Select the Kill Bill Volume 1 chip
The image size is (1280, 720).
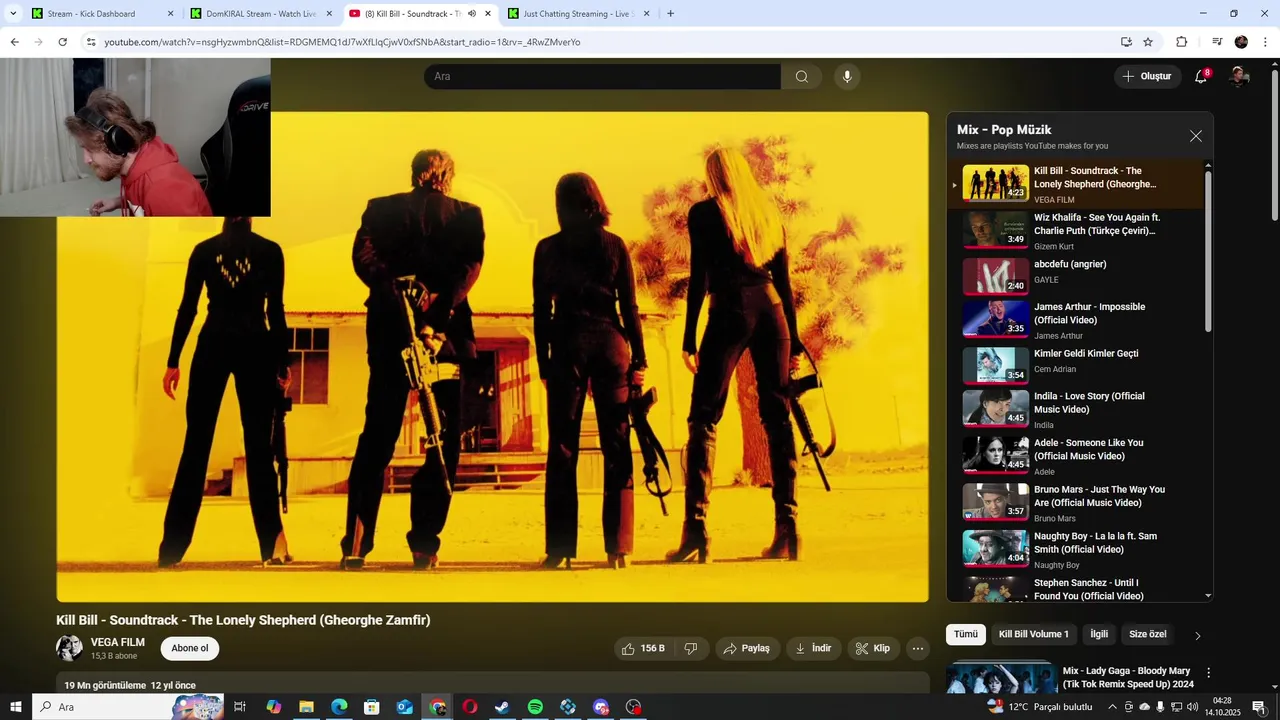tap(1033, 634)
